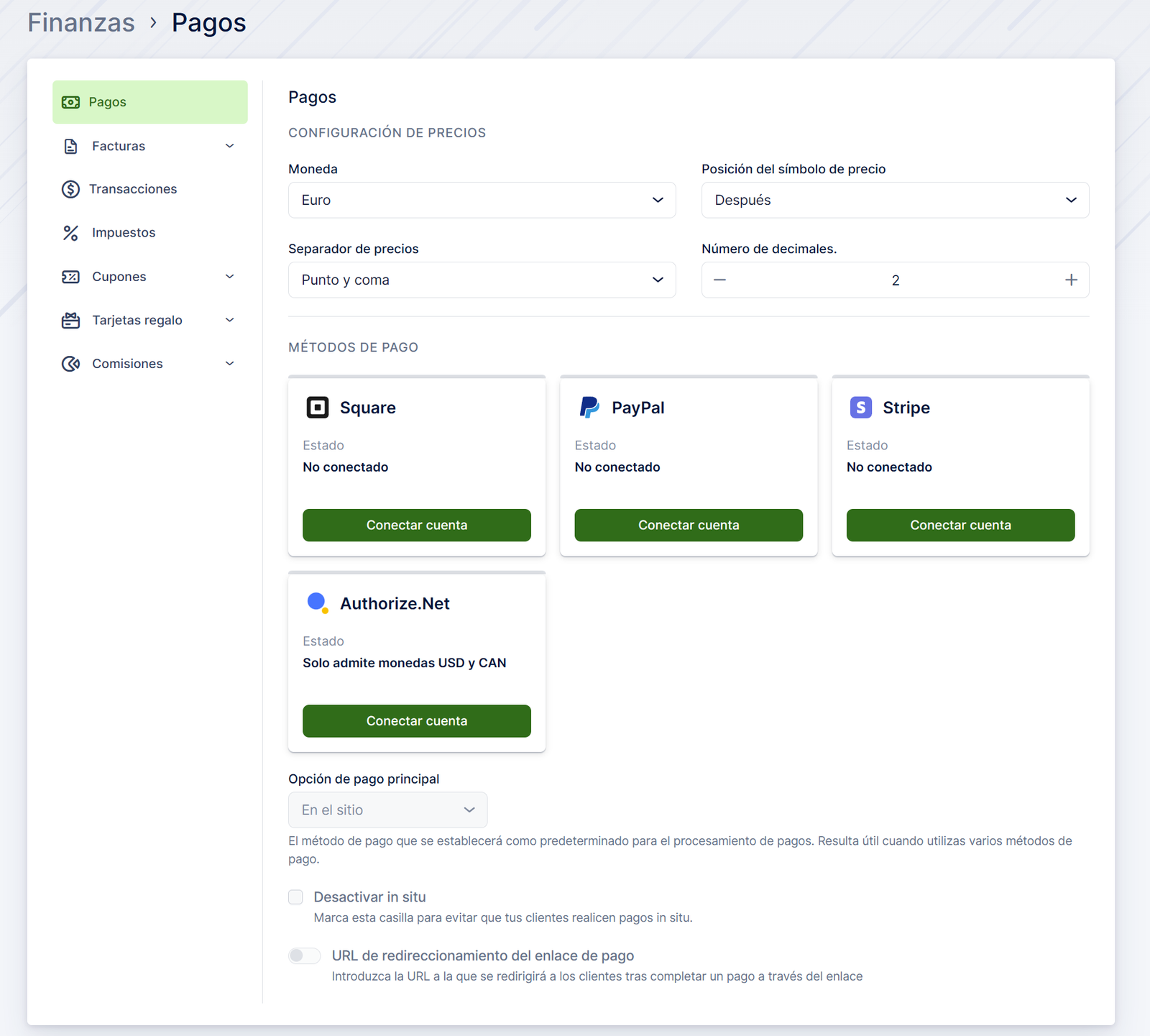Click the Cupones ticket icon

pyautogui.click(x=70, y=277)
